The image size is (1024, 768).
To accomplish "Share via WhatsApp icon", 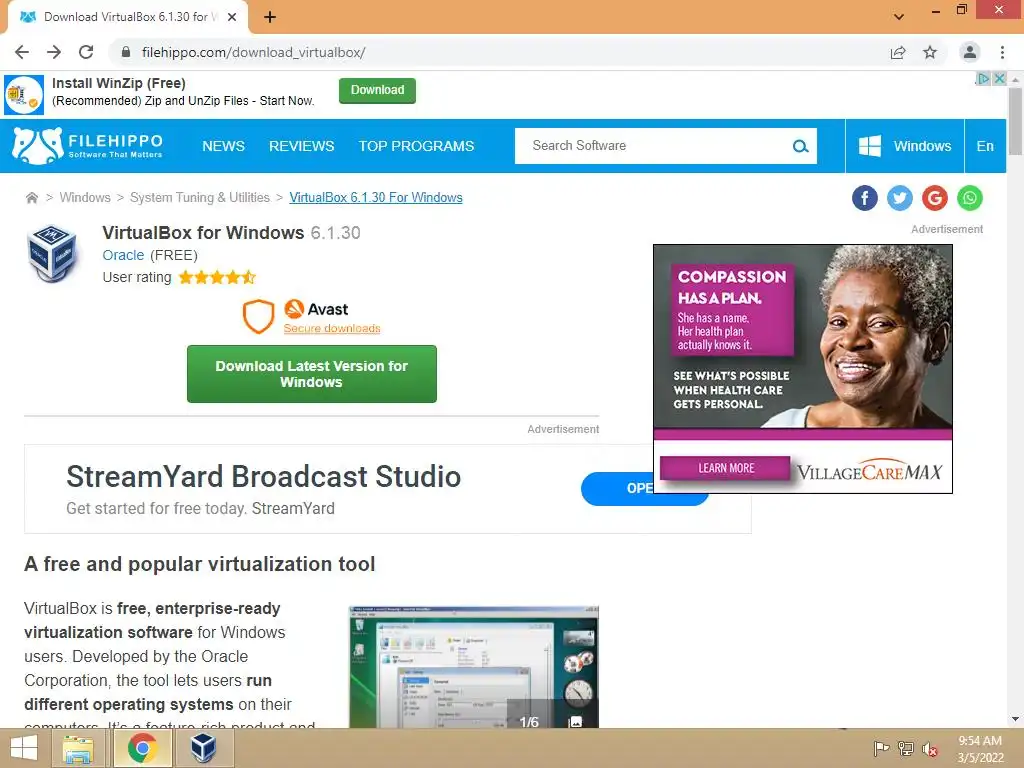I will [x=970, y=198].
